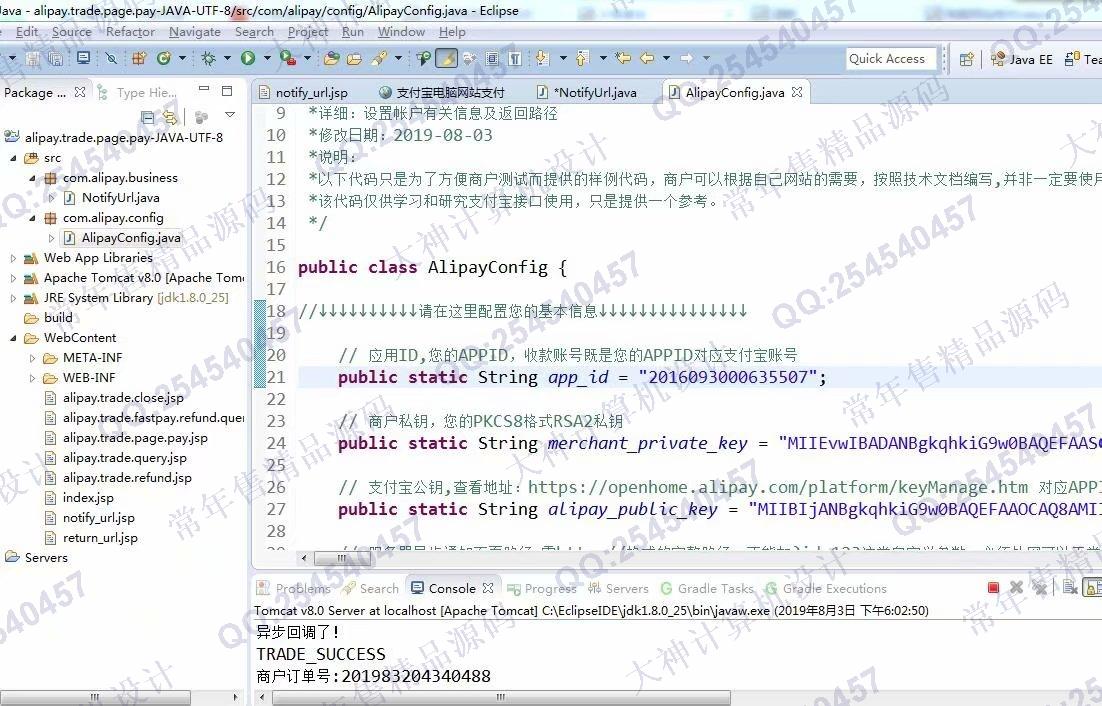Click red Terminate button in Console
This screenshot has height=706, width=1102.
coord(993,587)
